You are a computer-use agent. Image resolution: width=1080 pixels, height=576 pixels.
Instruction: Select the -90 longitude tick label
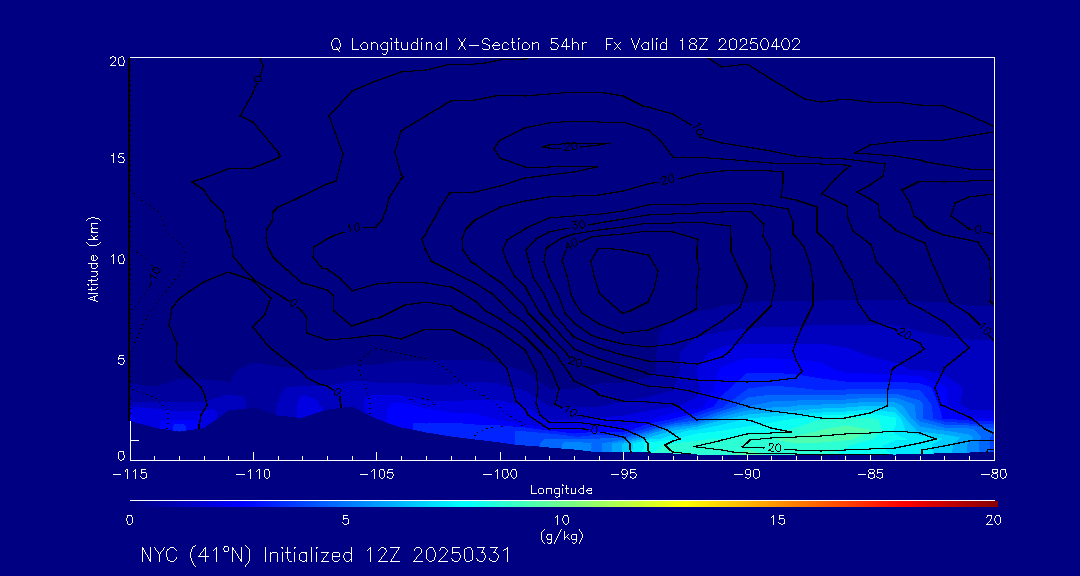(747, 475)
